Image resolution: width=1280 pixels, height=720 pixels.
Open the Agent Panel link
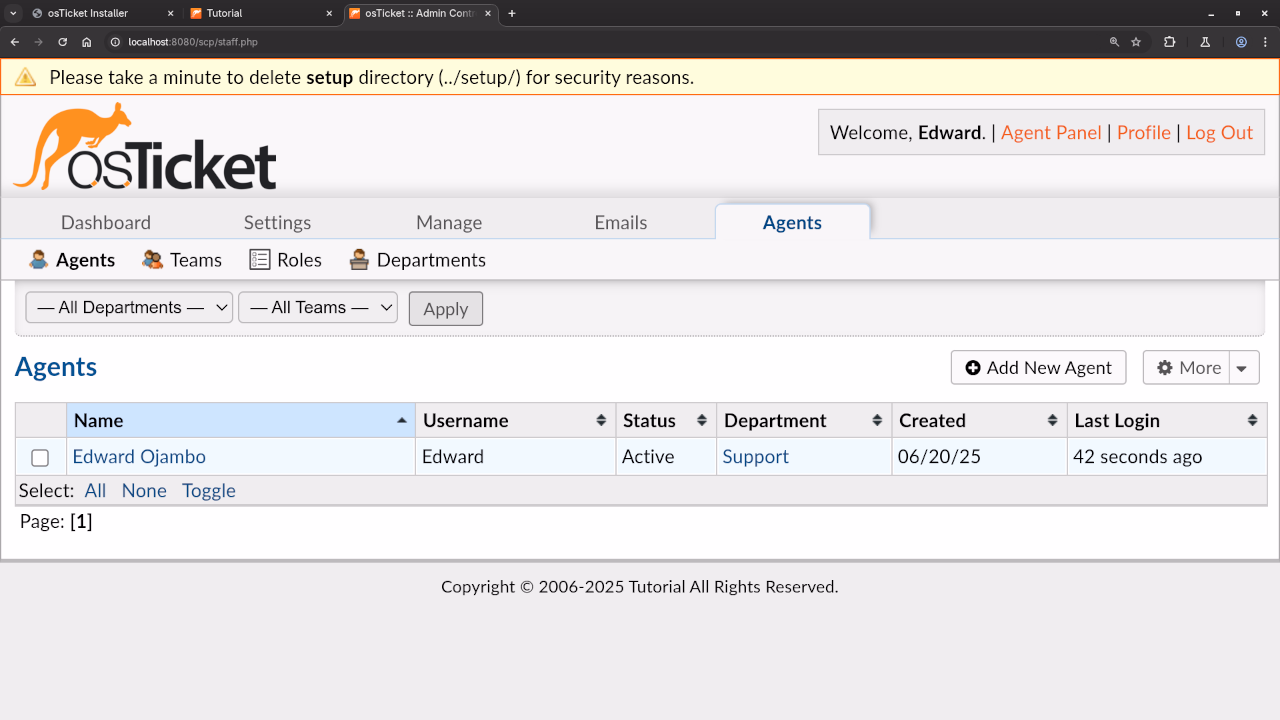point(1051,133)
